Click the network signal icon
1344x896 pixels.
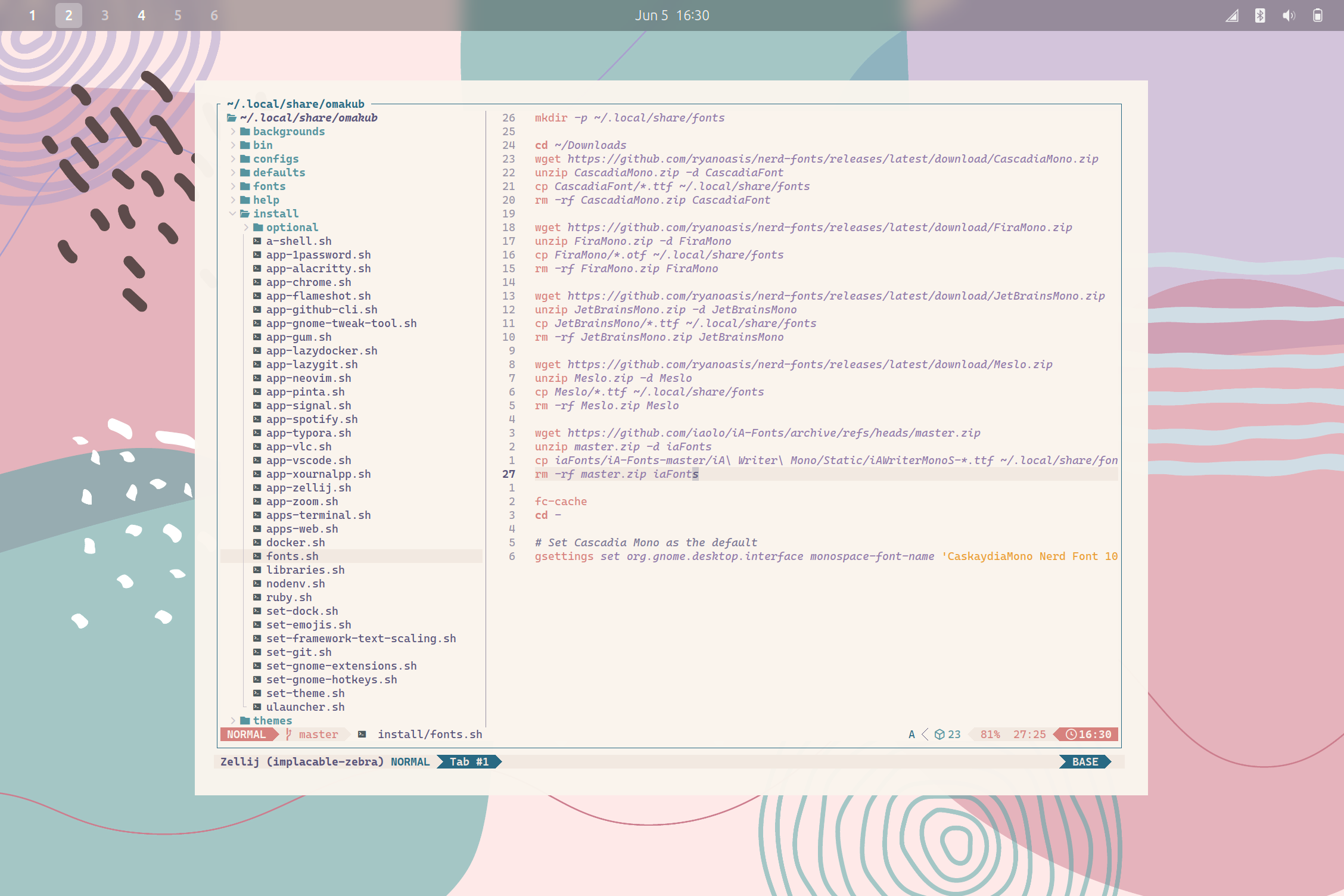(1231, 15)
